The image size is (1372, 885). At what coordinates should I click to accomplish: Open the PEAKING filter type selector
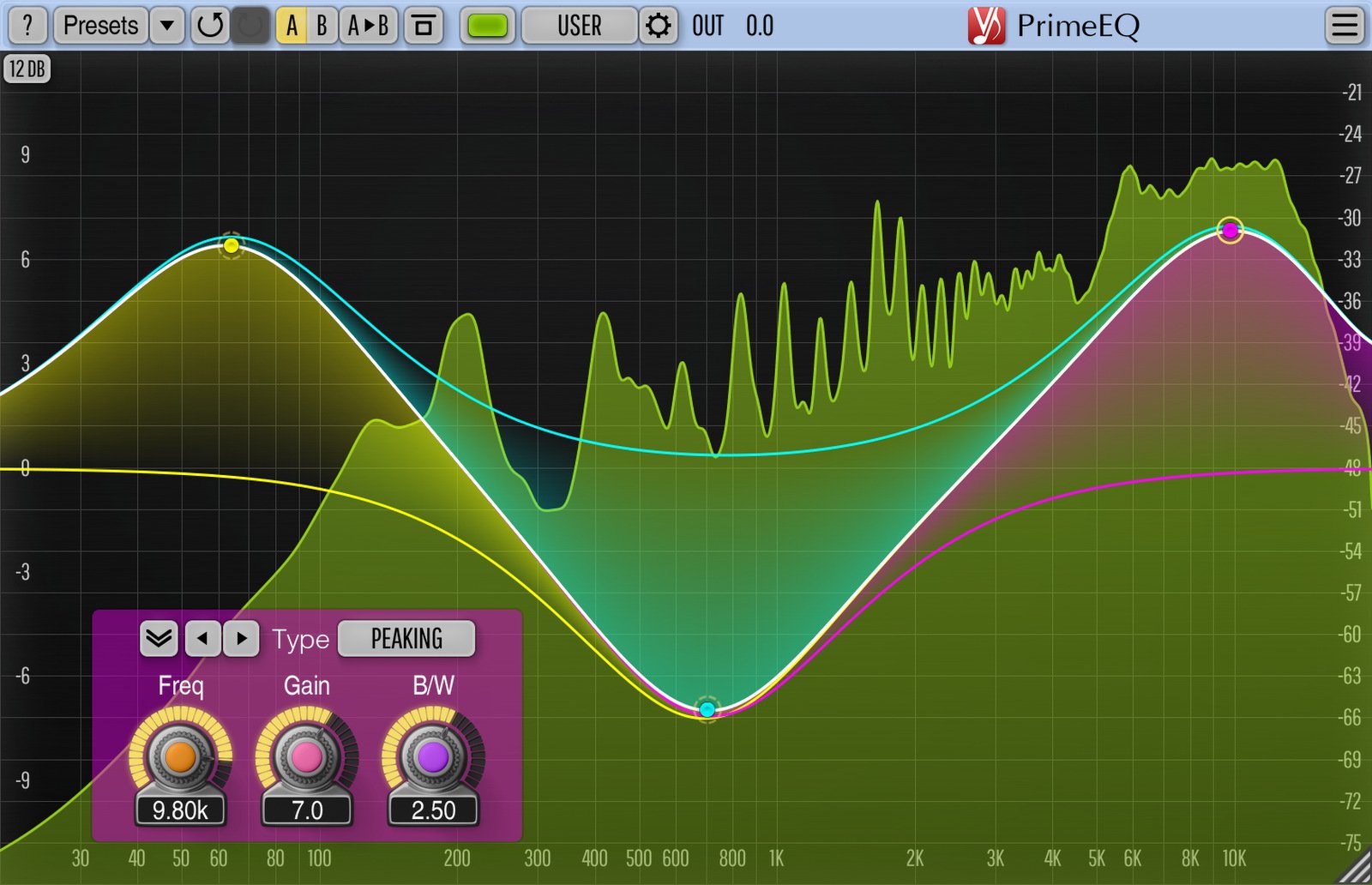(x=406, y=638)
